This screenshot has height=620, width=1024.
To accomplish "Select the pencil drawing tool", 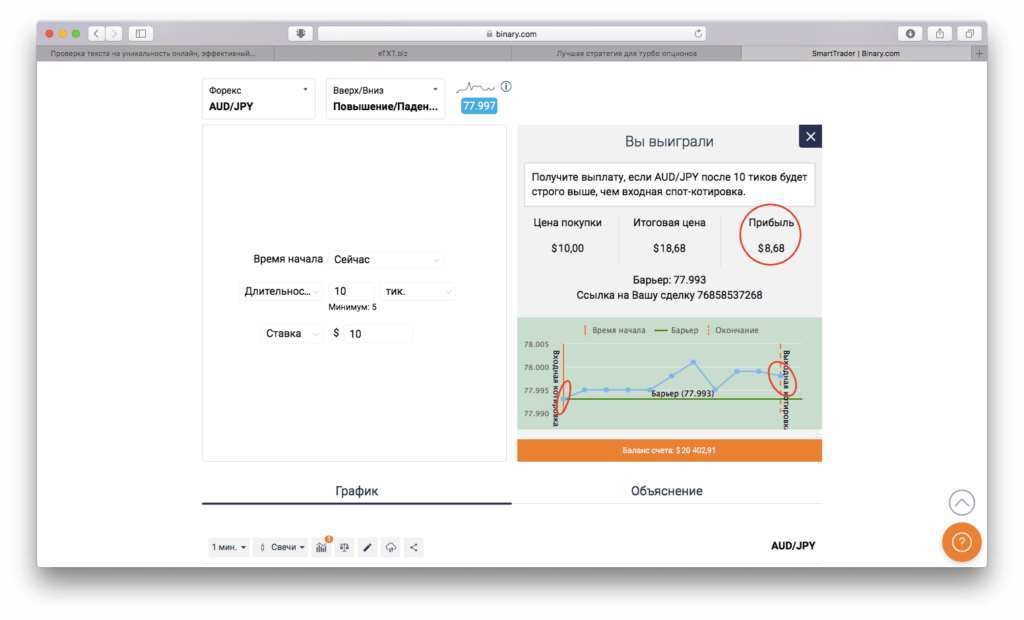I will 367,547.
